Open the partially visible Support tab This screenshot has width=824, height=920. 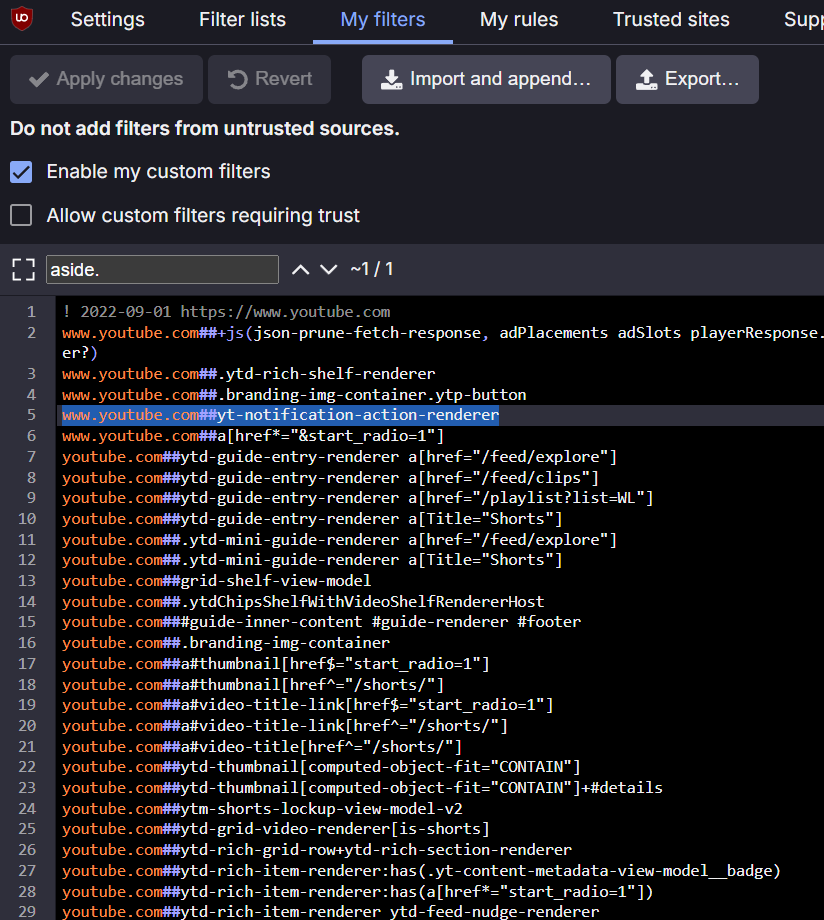pyautogui.click(x=803, y=19)
